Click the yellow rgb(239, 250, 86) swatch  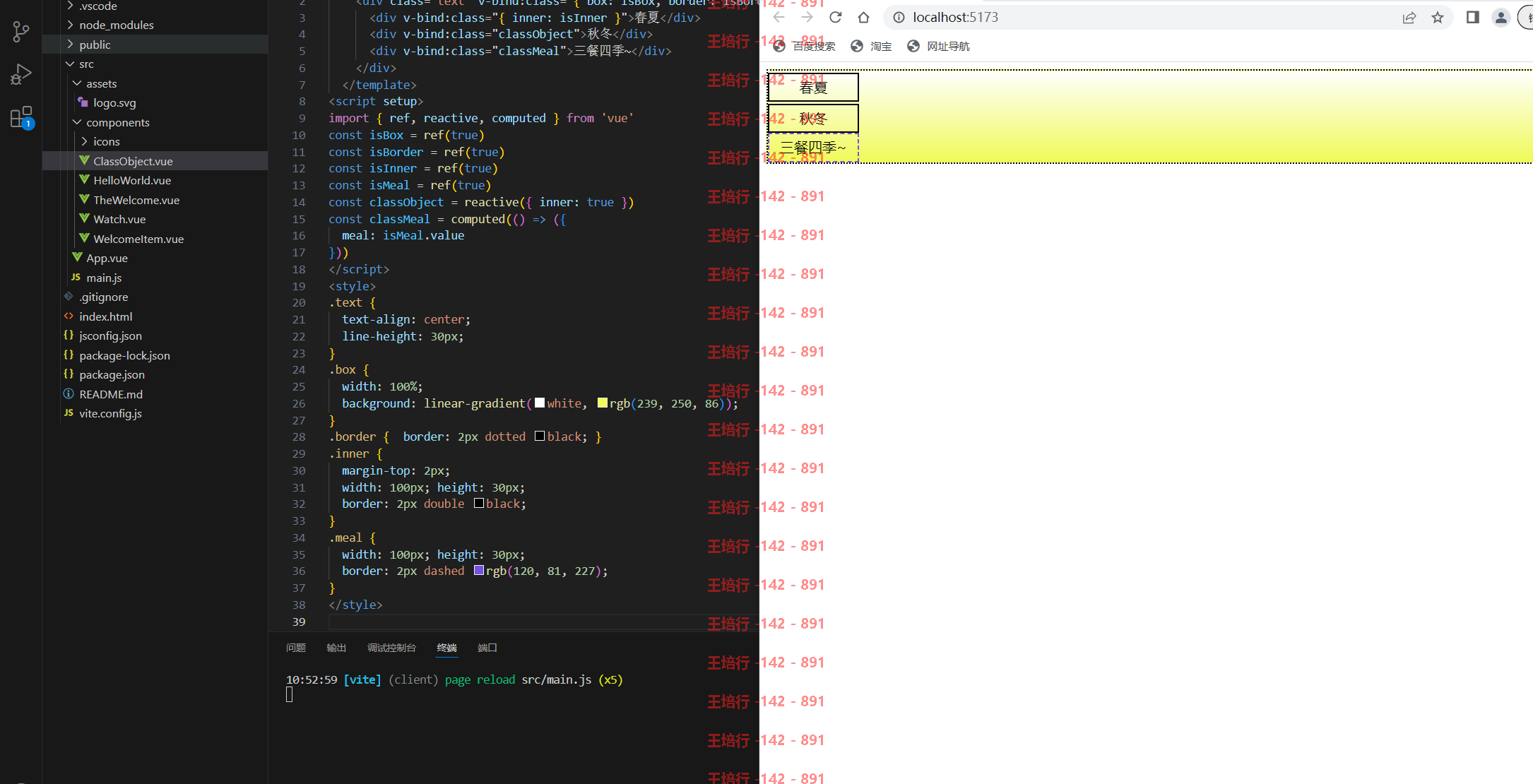click(603, 403)
